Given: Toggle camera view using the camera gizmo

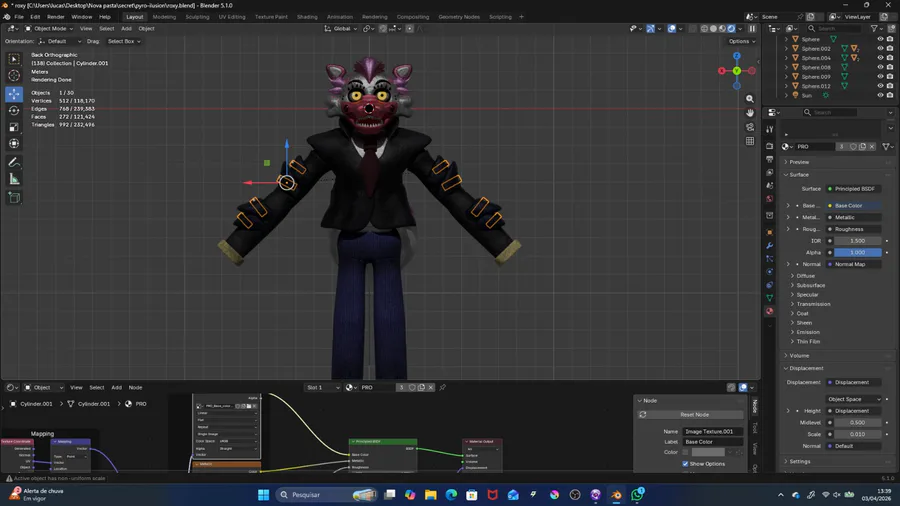Looking at the screenshot, I should 750,127.
